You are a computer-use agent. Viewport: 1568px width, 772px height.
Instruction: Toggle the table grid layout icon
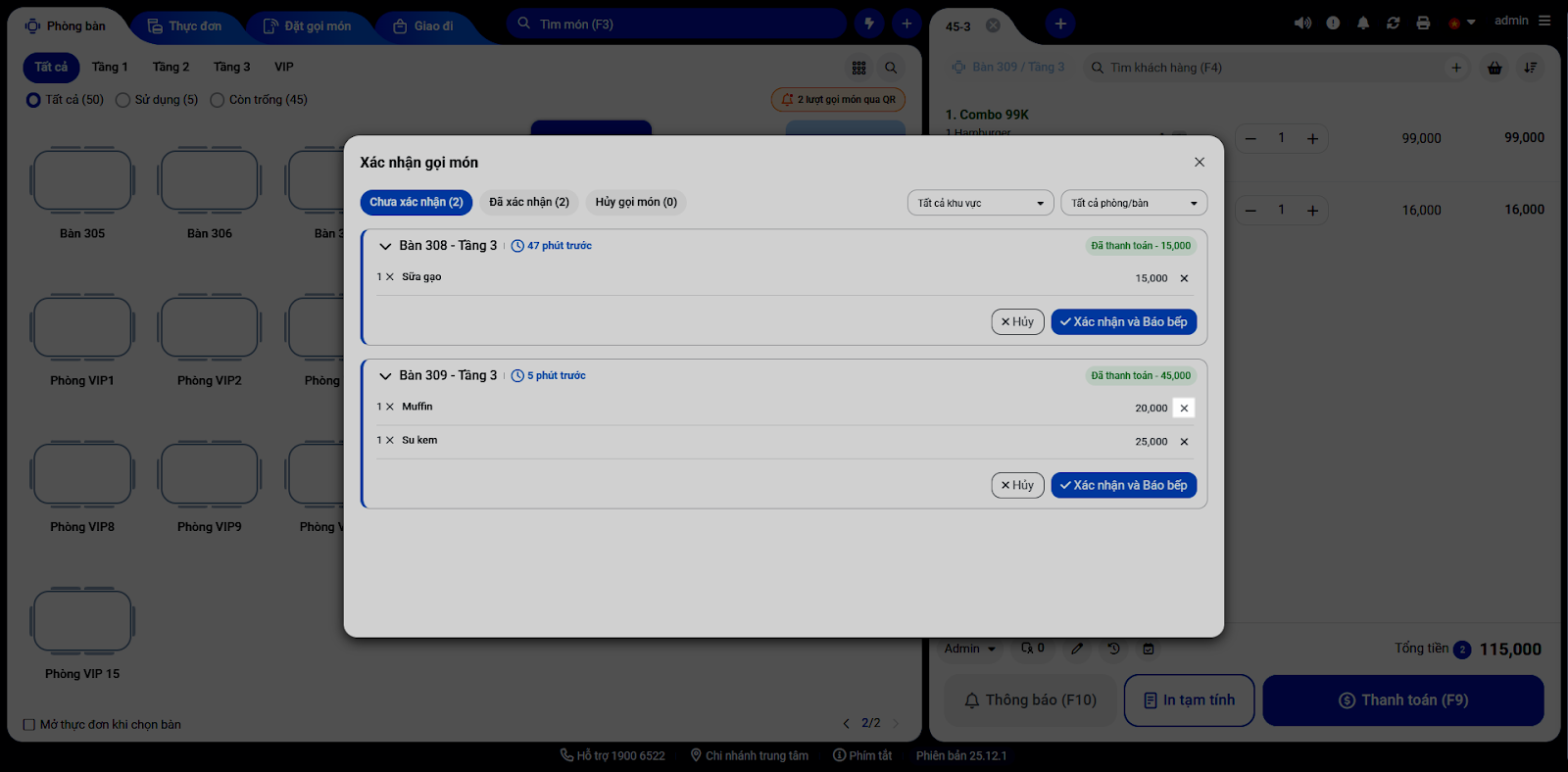pyautogui.click(x=859, y=68)
